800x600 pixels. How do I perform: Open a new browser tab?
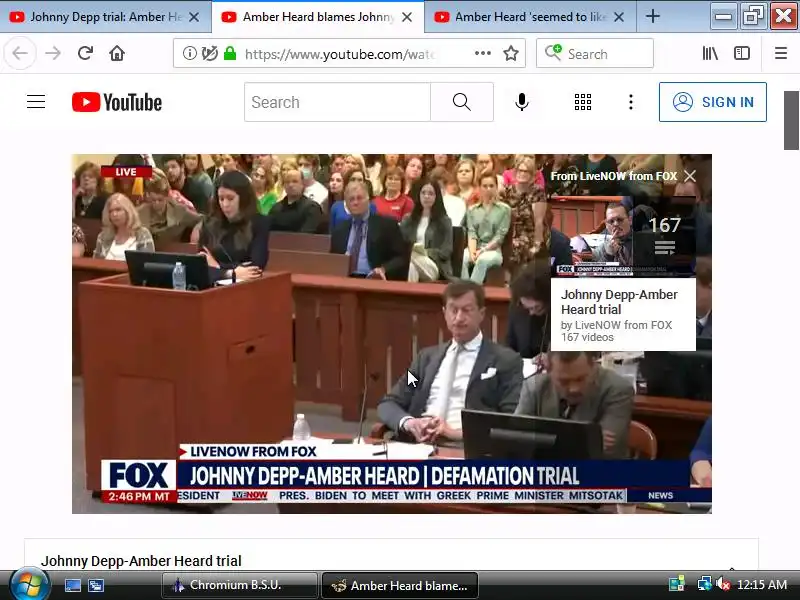[x=652, y=16]
